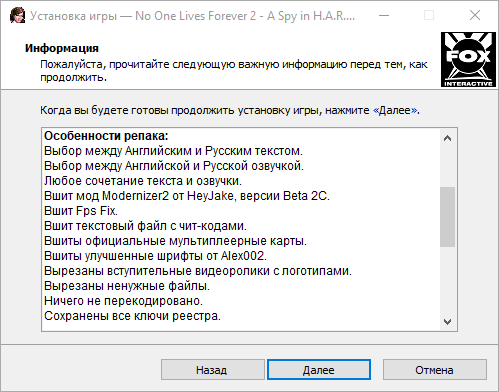Click line about шрифты от Alex002

156,256
